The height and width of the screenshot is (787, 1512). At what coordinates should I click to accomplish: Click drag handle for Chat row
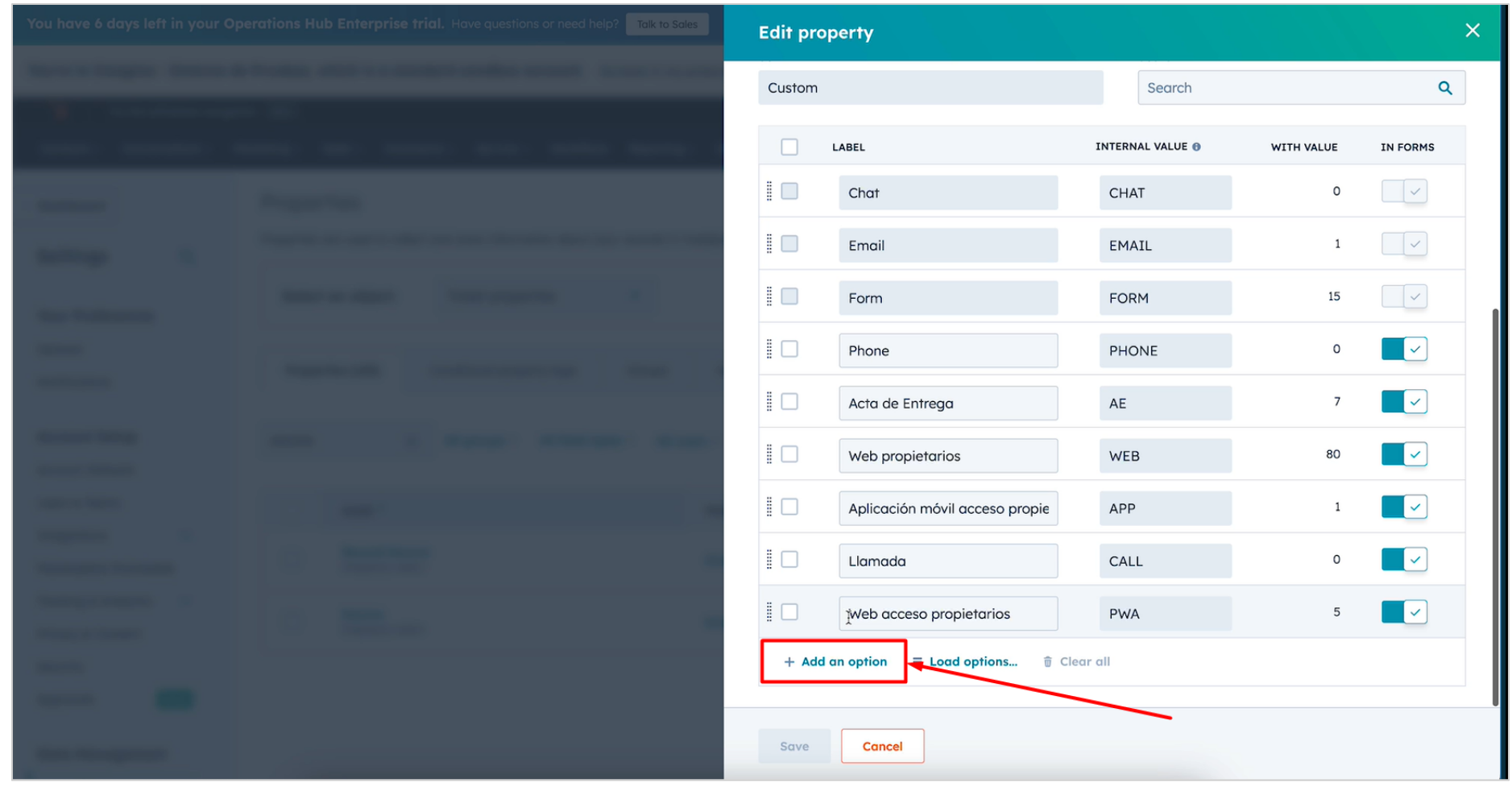769,191
